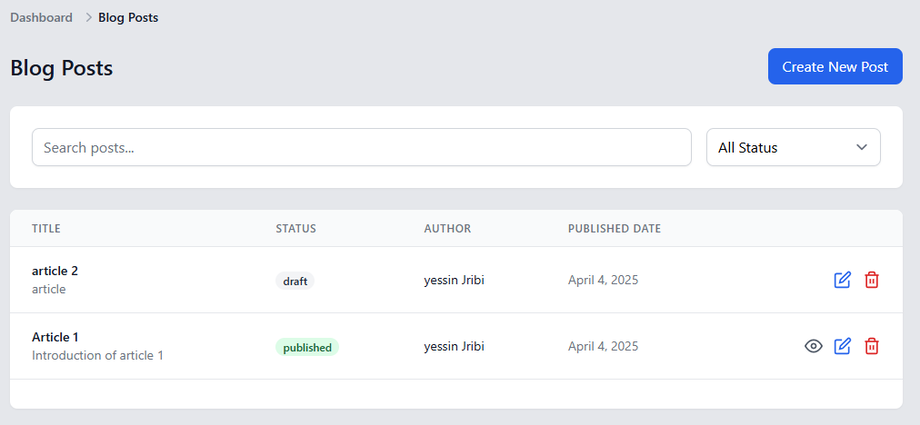Edit Article 1 with the pencil icon
Screen dimensions: 920x425
tap(842, 346)
